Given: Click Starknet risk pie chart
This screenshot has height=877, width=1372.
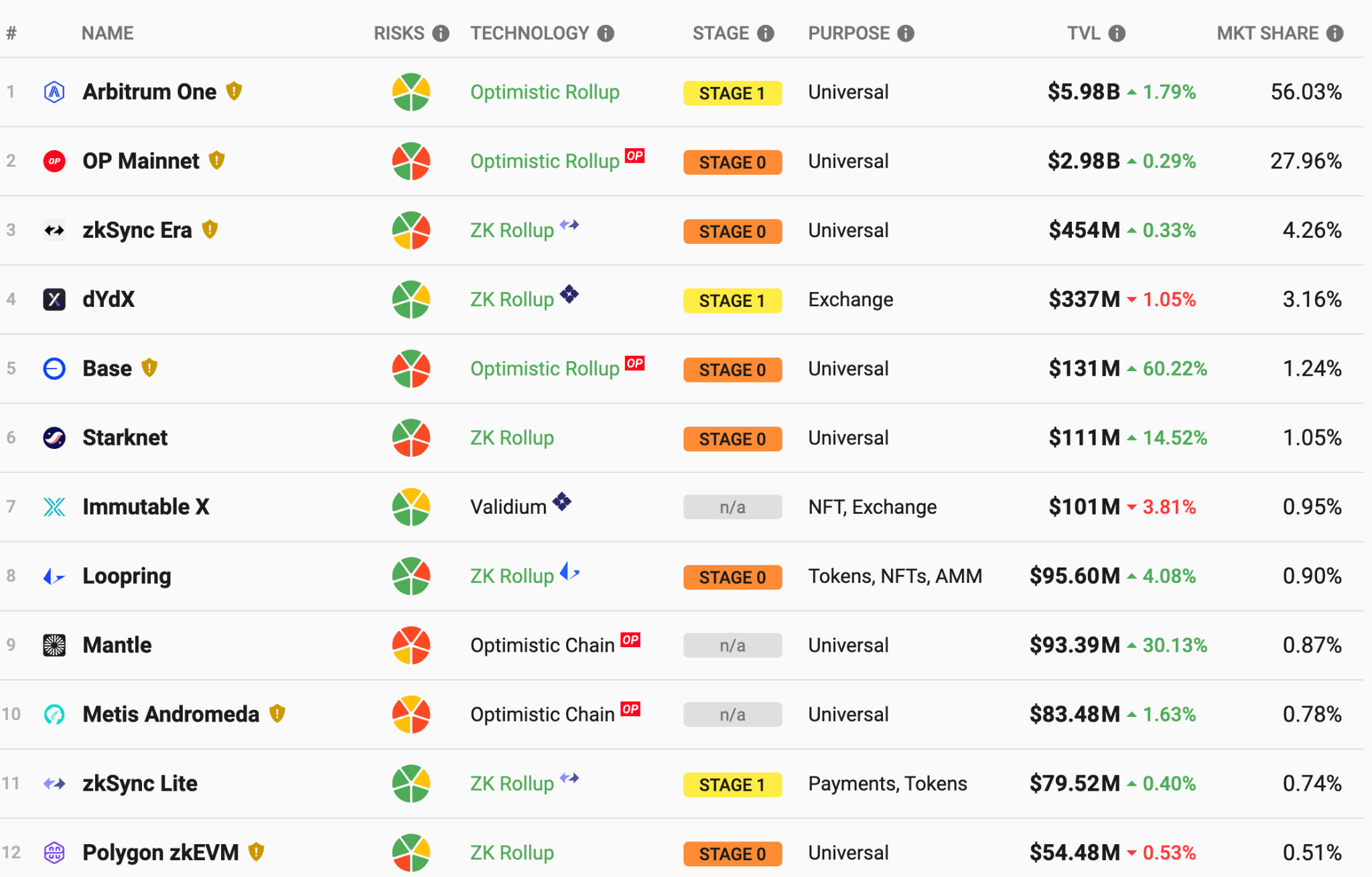Looking at the screenshot, I should pyautogui.click(x=411, y=437).
